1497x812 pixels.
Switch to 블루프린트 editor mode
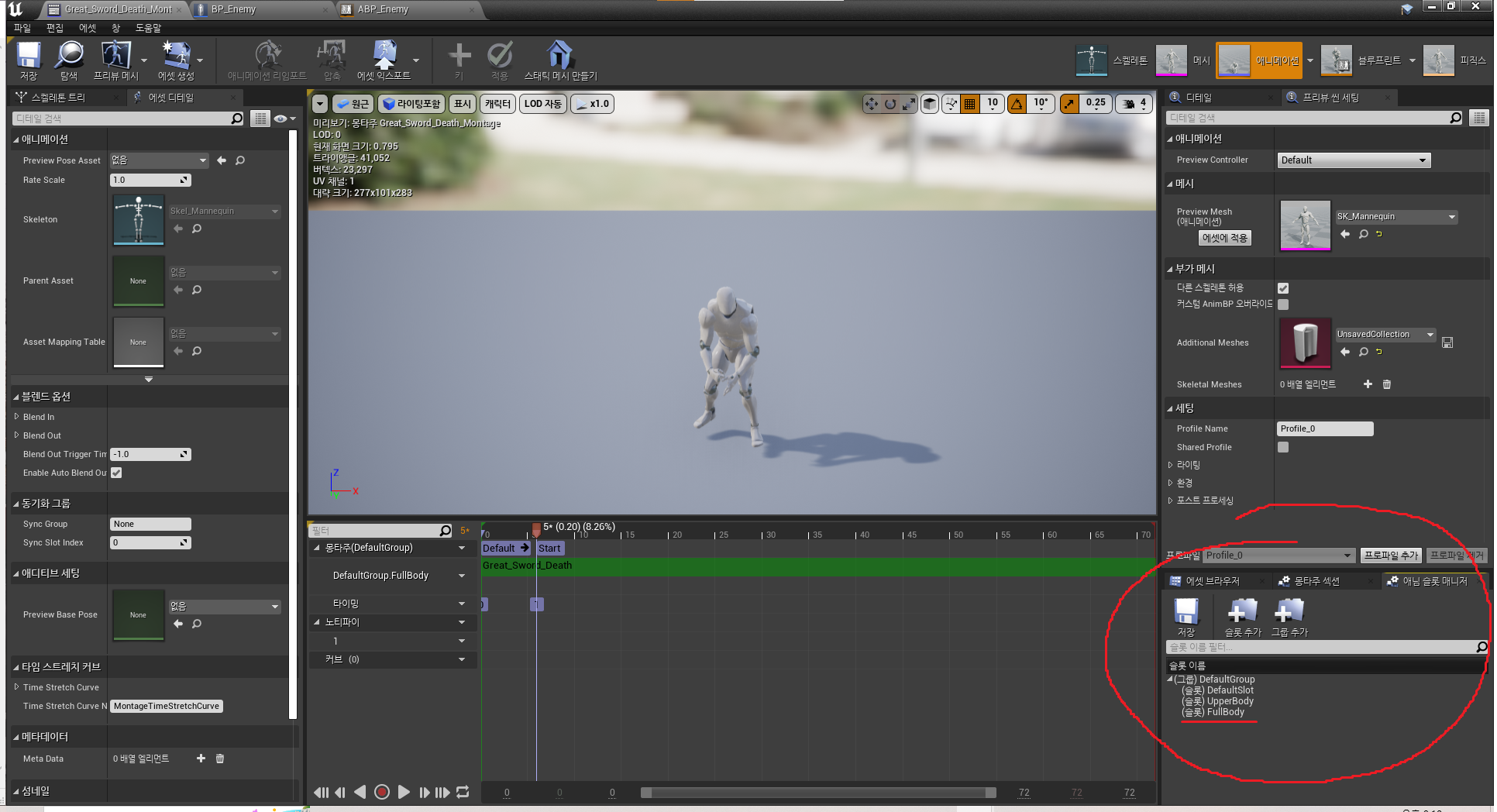point(1361,60)
